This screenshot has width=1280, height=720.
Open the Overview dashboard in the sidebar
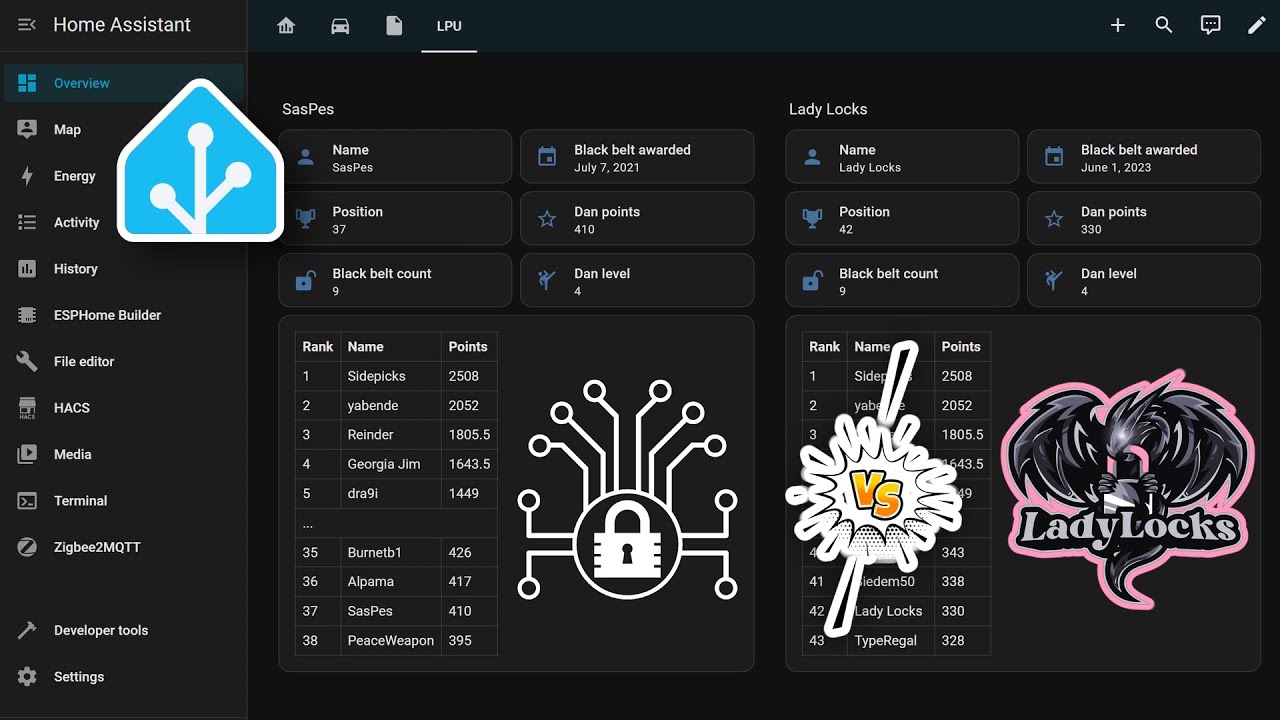tap(123, 83)
